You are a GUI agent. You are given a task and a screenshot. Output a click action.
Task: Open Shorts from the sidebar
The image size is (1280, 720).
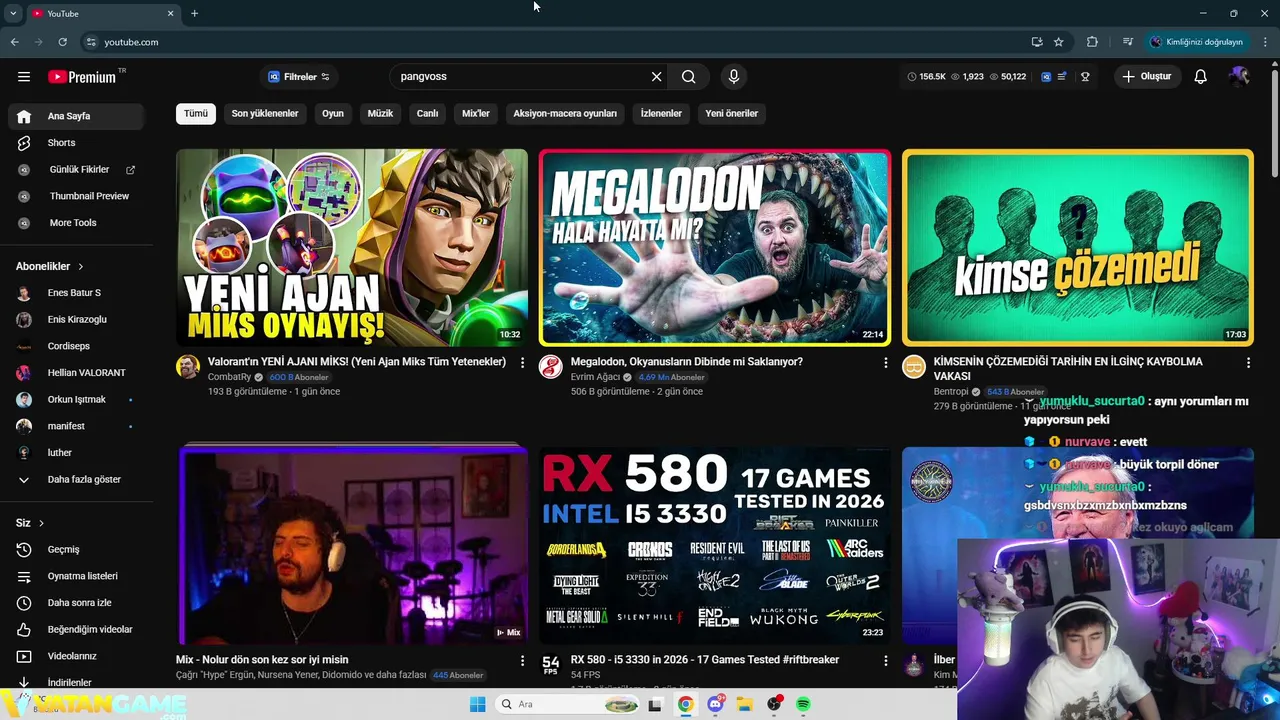[x=78, y=143]
